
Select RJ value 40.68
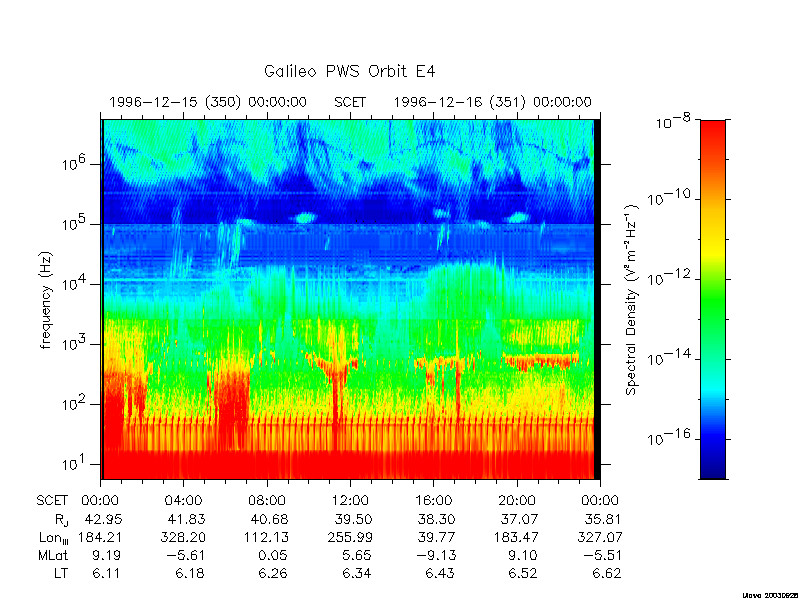pos(269,519)
